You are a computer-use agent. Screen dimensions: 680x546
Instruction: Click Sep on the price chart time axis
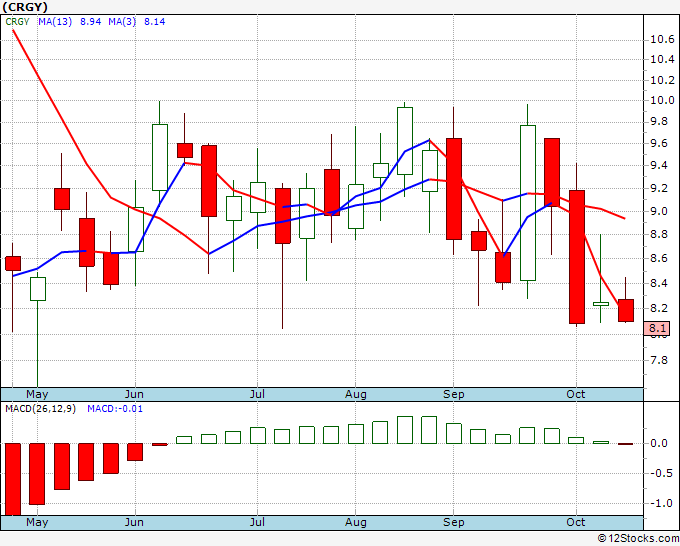coord(454,394)
